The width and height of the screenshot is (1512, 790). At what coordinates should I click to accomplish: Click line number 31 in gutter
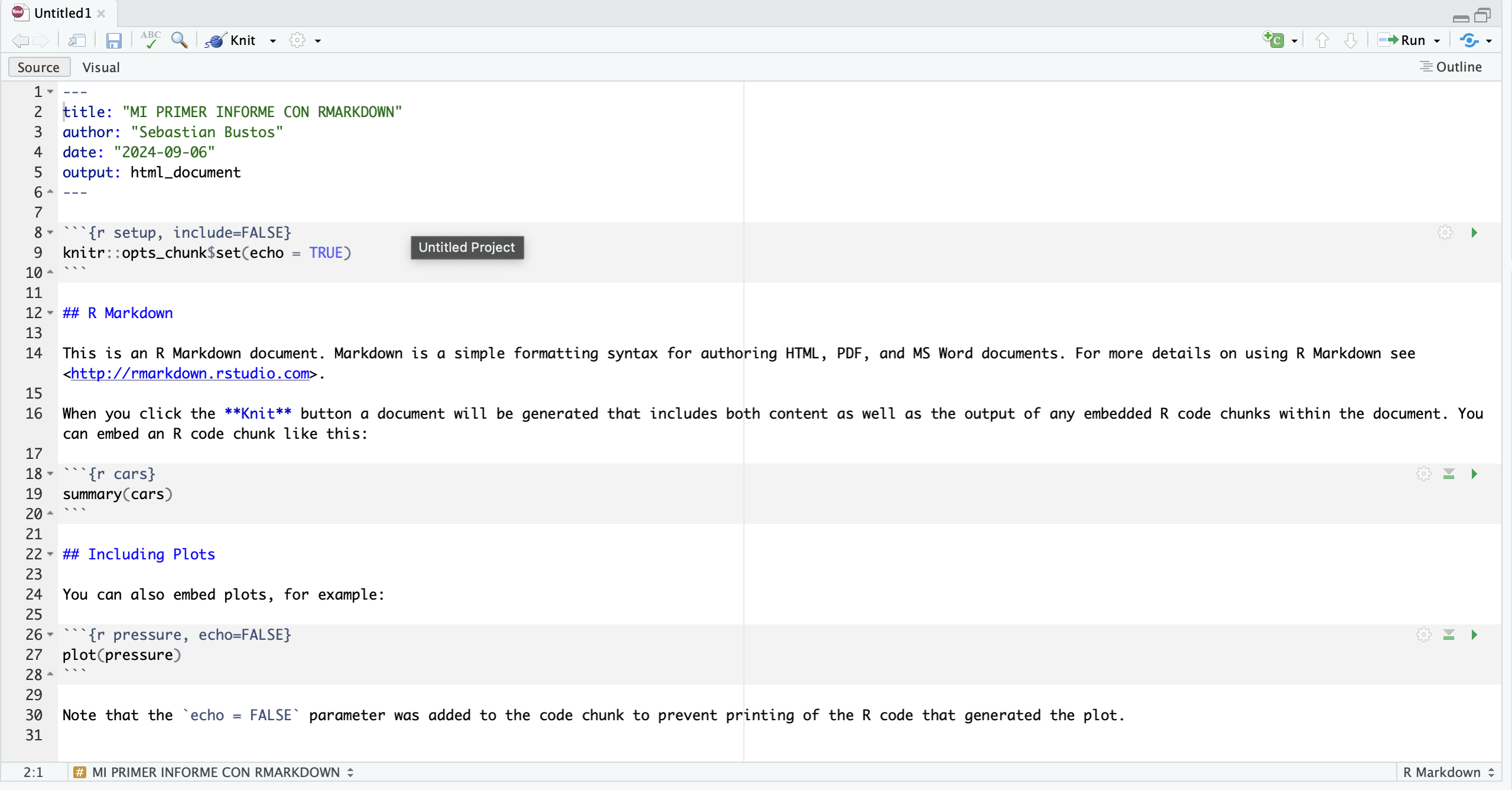[x=34, y=735]
